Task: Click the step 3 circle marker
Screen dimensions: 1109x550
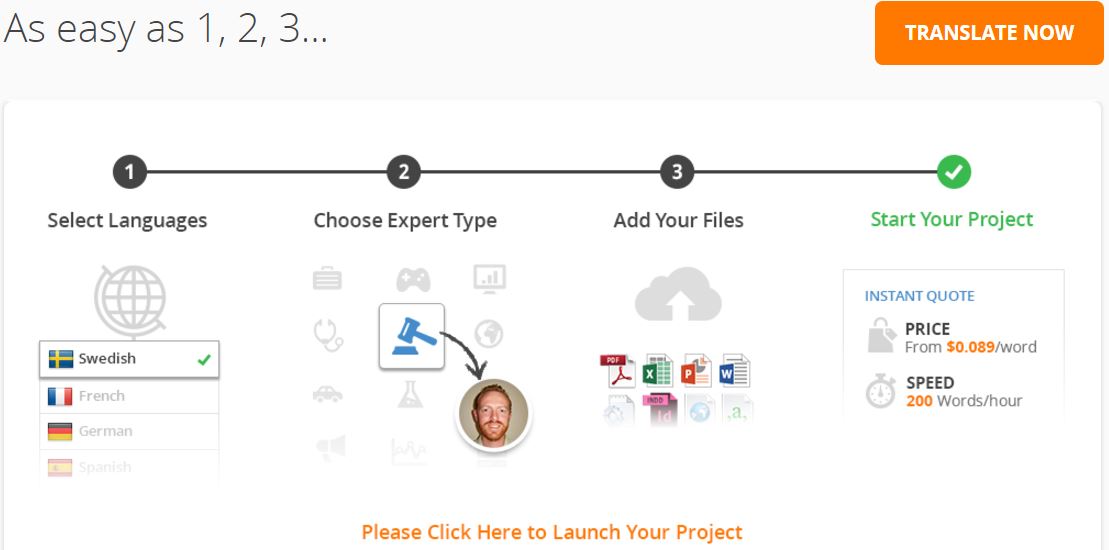Action: click(677, 172)
